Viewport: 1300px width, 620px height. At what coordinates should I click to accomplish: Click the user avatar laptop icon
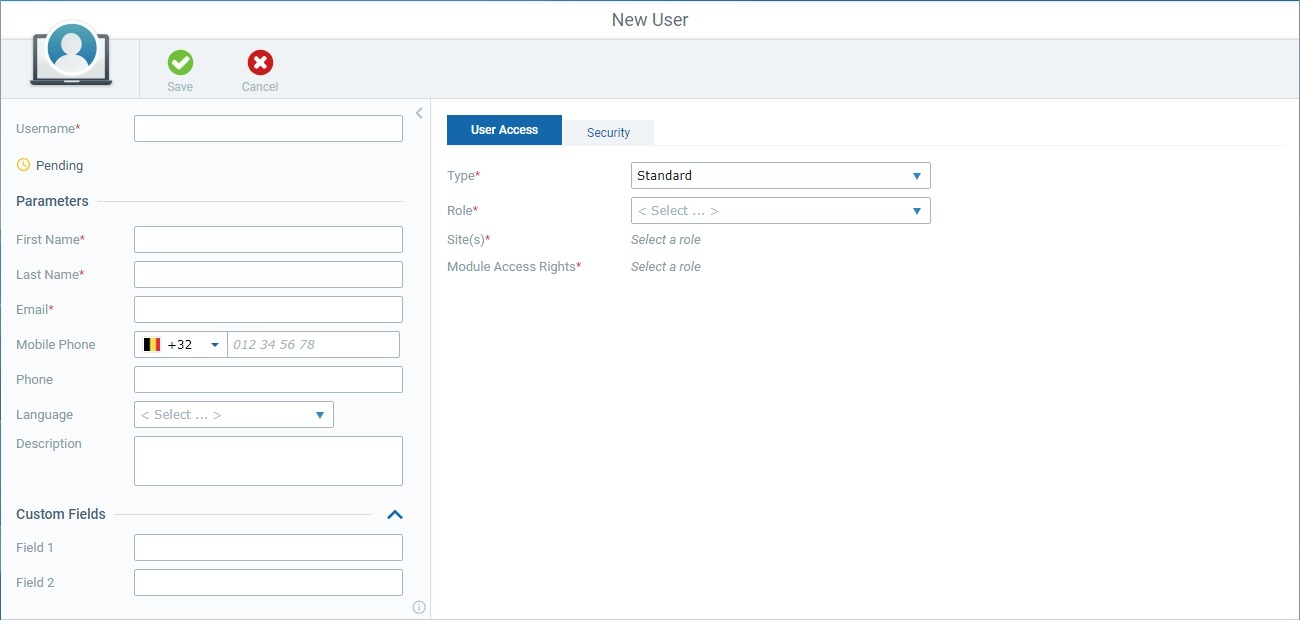(71, 55)
